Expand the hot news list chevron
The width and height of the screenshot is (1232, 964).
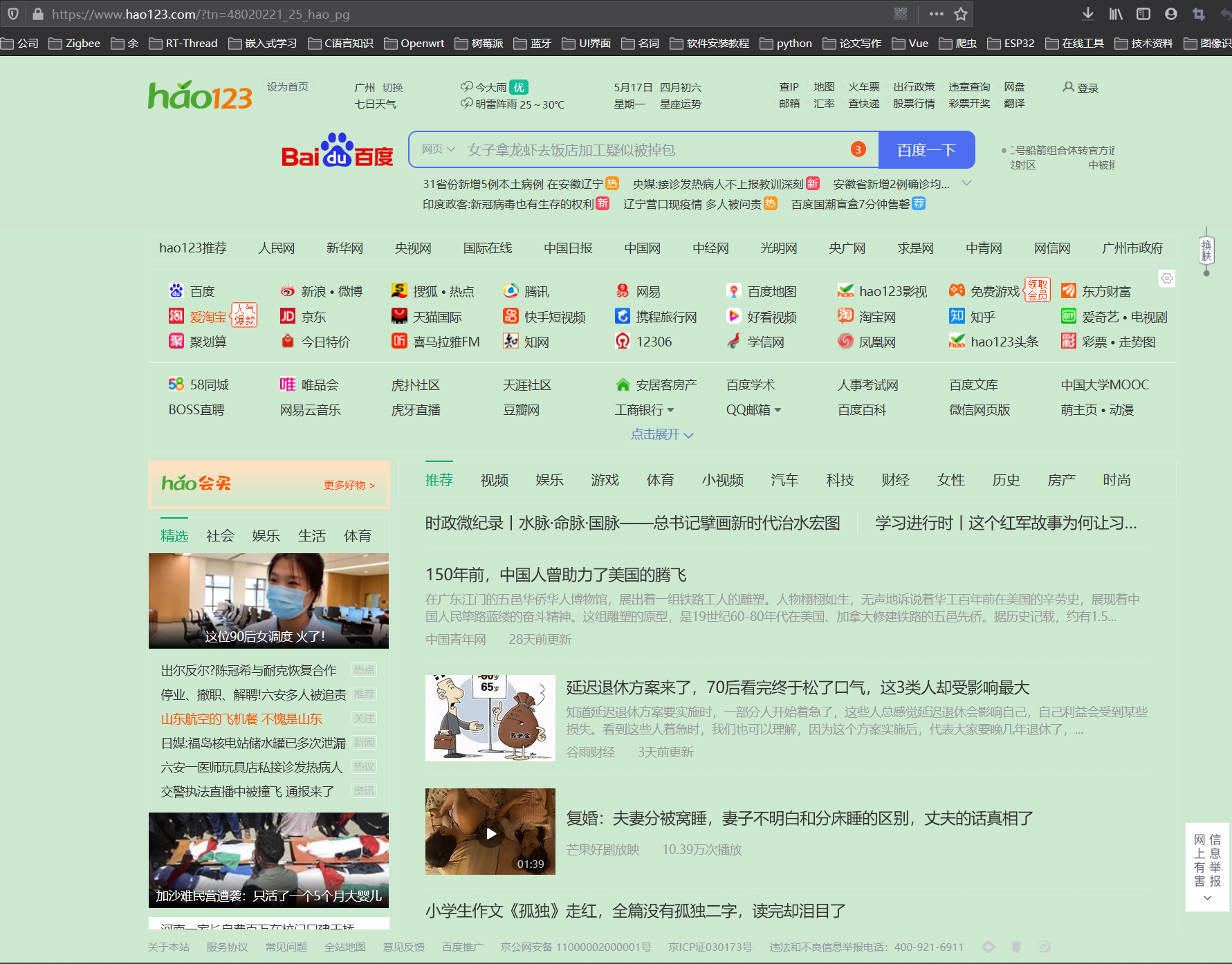[967, 183]
